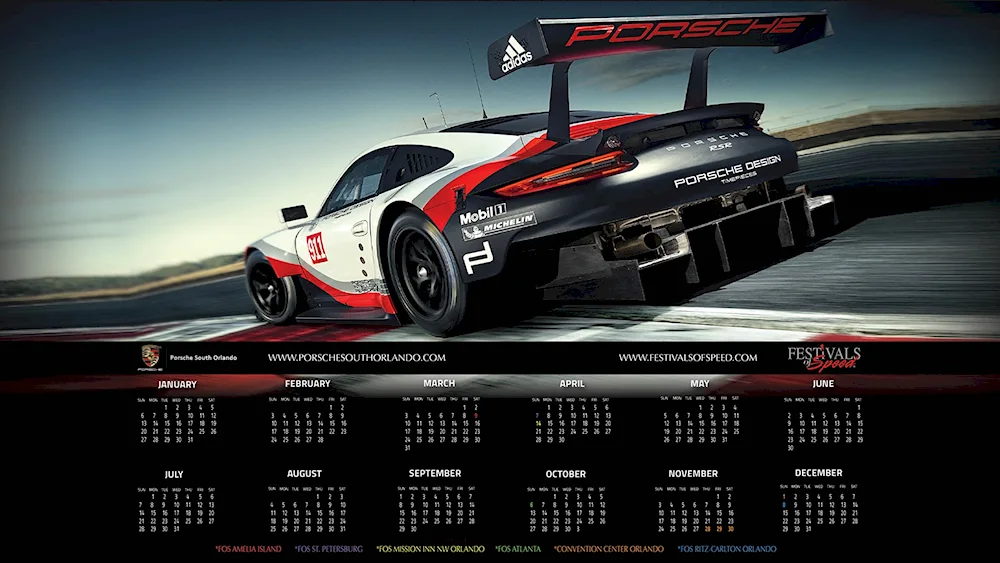Click the FOS Ritz-Carlton Orlando legend entry

point(726,548)
